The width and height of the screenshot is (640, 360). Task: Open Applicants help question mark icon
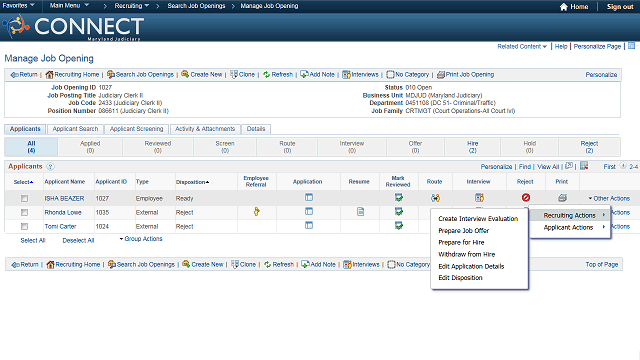click(50, 167)
